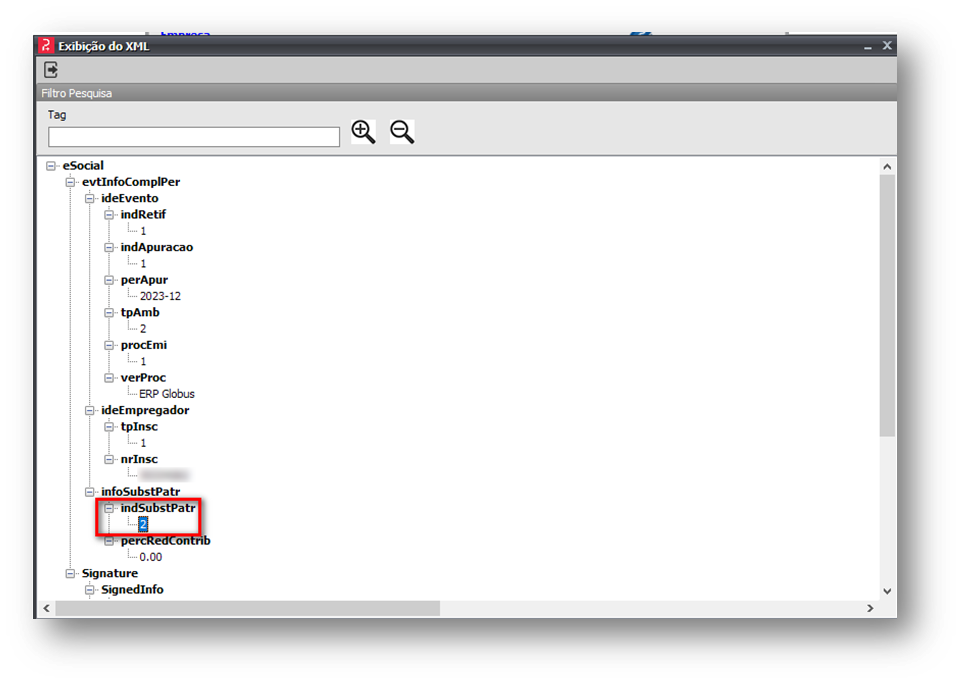Select the Signature tree label
Viewport: 962px width, 684px height.
pos(110,574)
